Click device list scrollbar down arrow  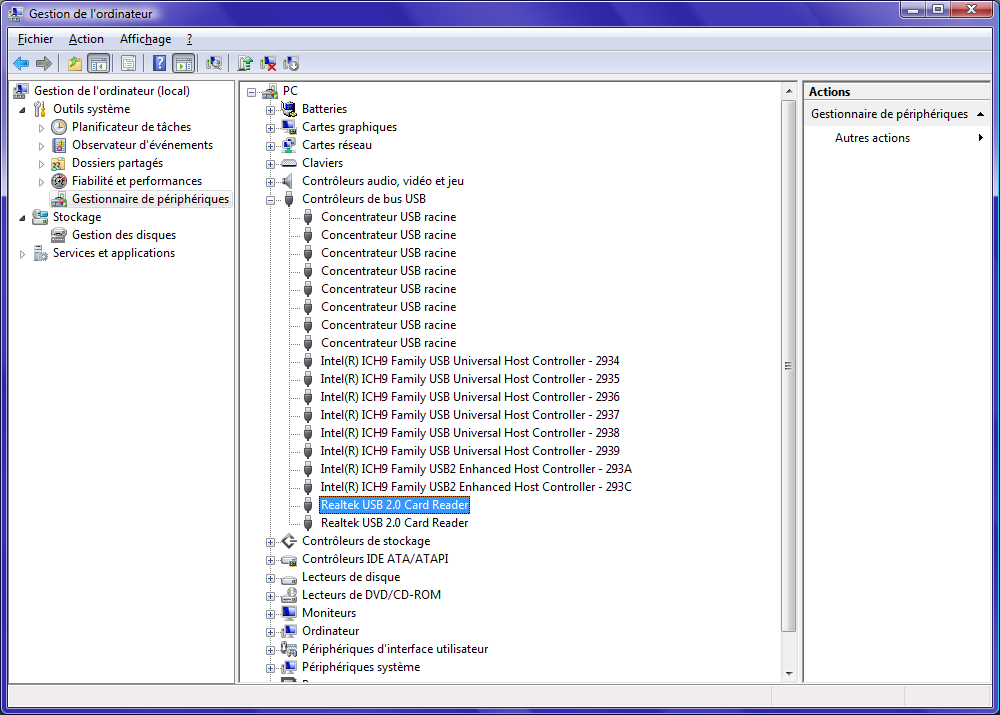click(789, 674)
